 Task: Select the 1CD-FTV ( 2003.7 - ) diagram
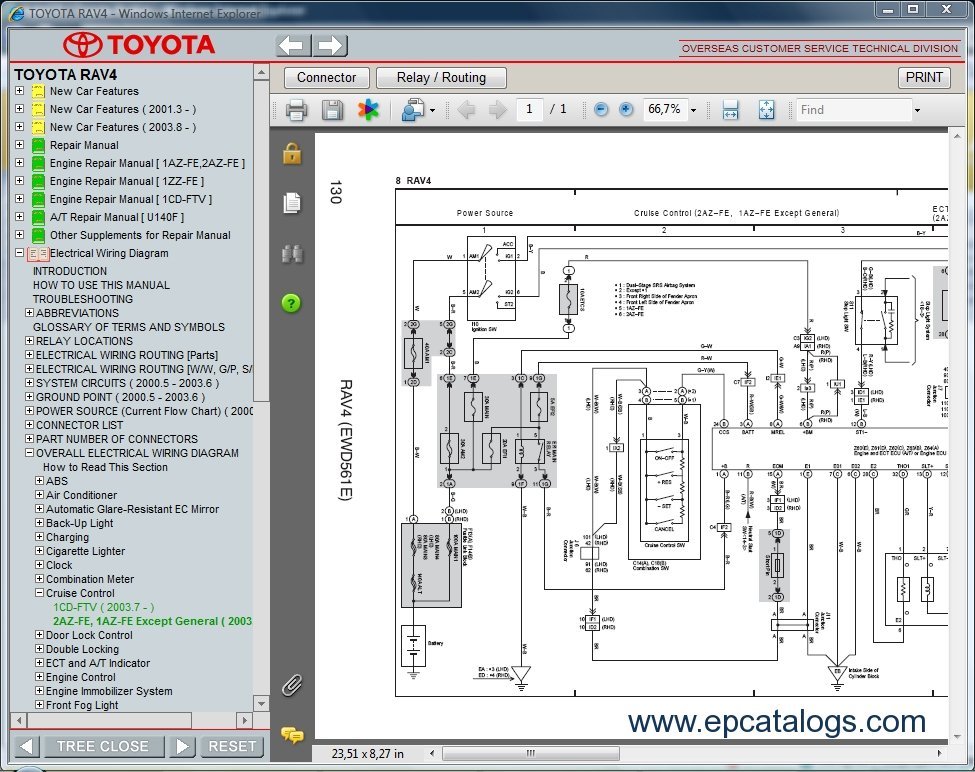click(104, 607)
